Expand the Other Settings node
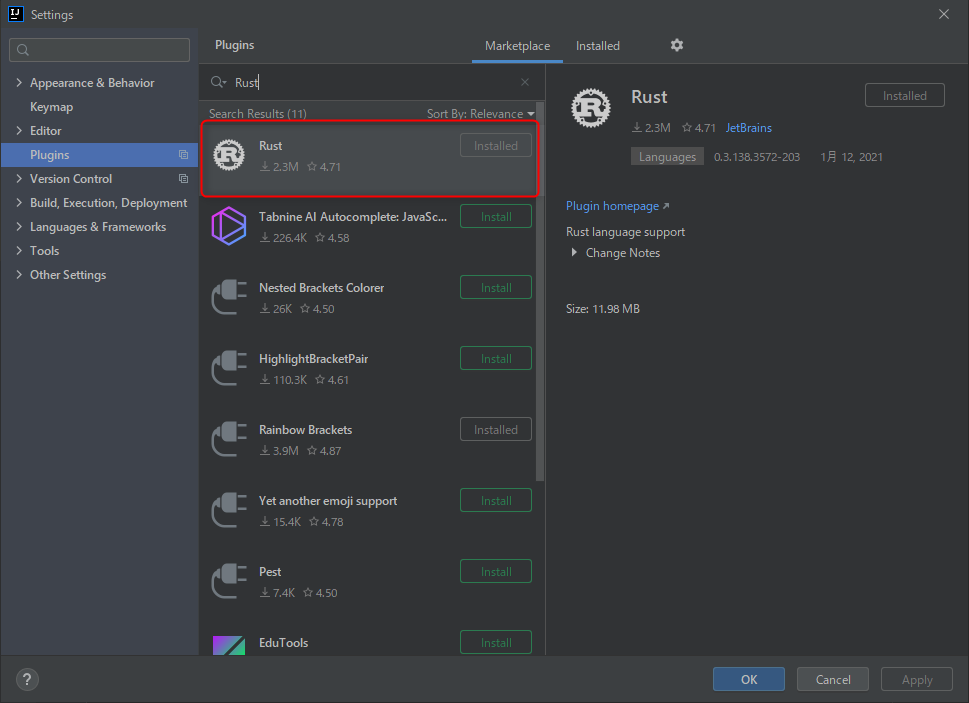 (x=19, y=274)
